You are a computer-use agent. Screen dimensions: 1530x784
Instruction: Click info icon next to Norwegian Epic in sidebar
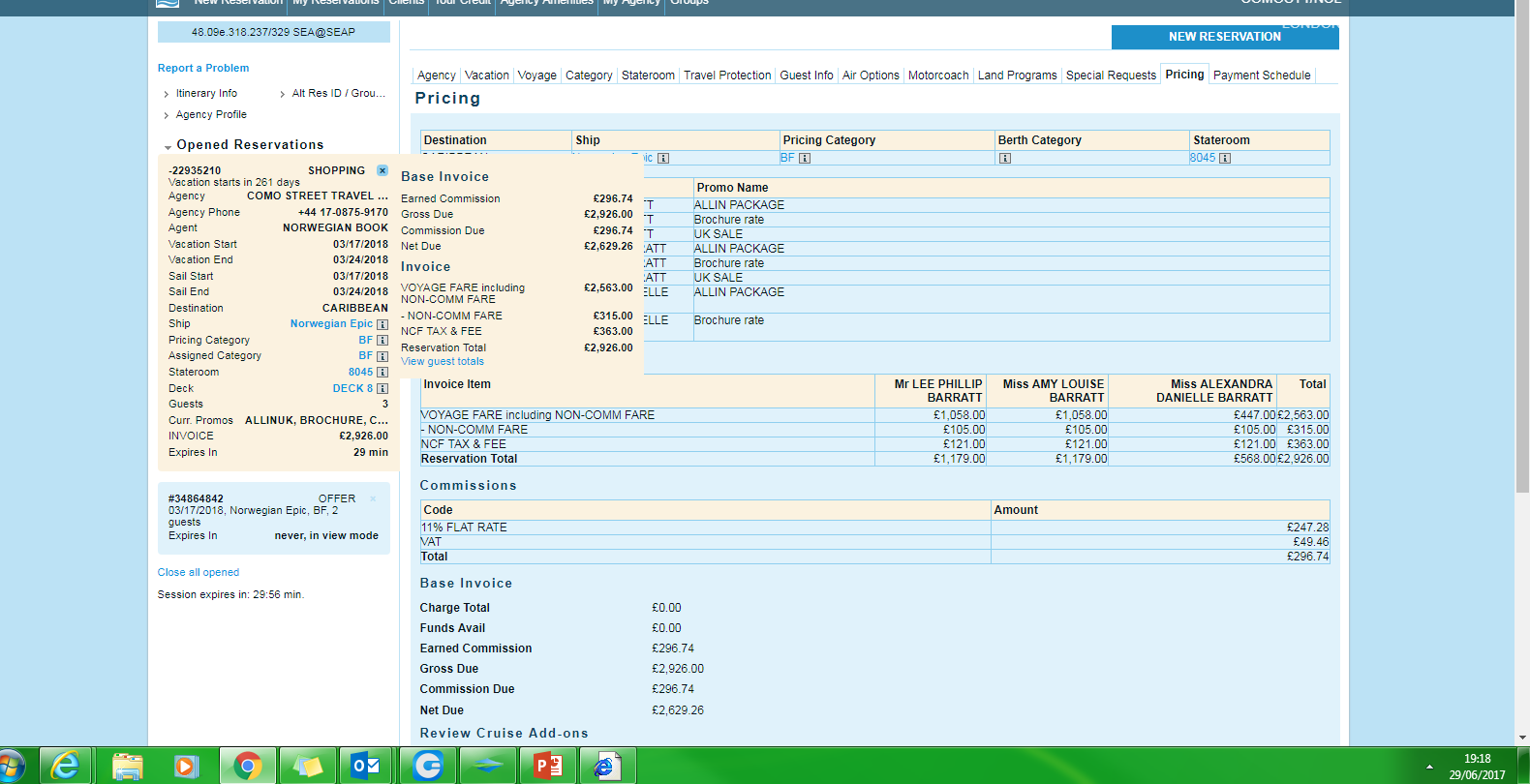pos(382,324)
